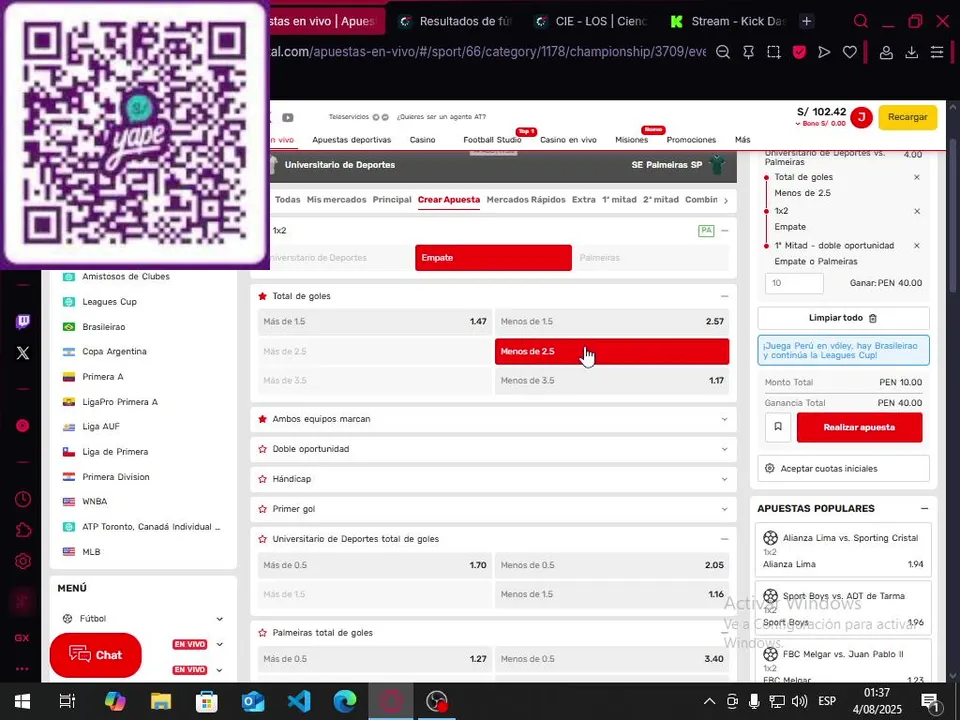Open File Explorer from taskbar
960x720 pixels.
click(161, 701)
